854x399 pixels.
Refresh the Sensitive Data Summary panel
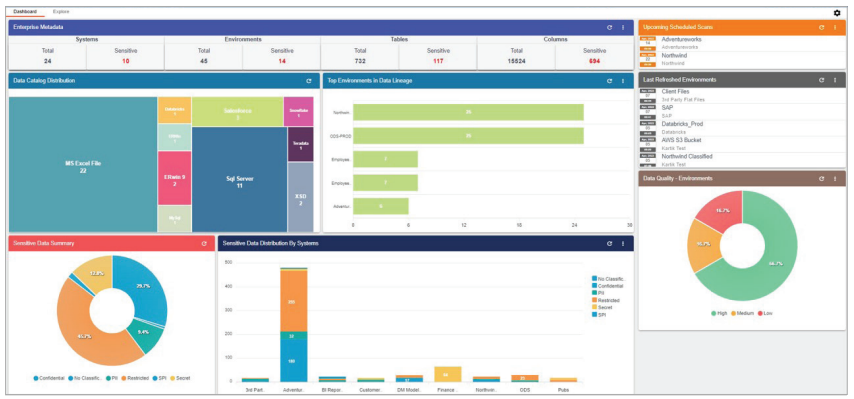point(204,243)
